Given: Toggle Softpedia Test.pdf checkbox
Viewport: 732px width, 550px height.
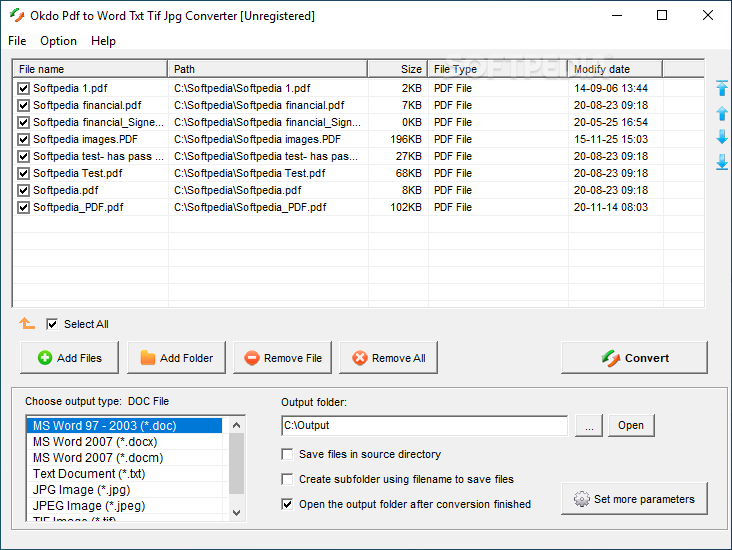Looking at the screenshot, I should pyautogui.click(x=23, y=173).
